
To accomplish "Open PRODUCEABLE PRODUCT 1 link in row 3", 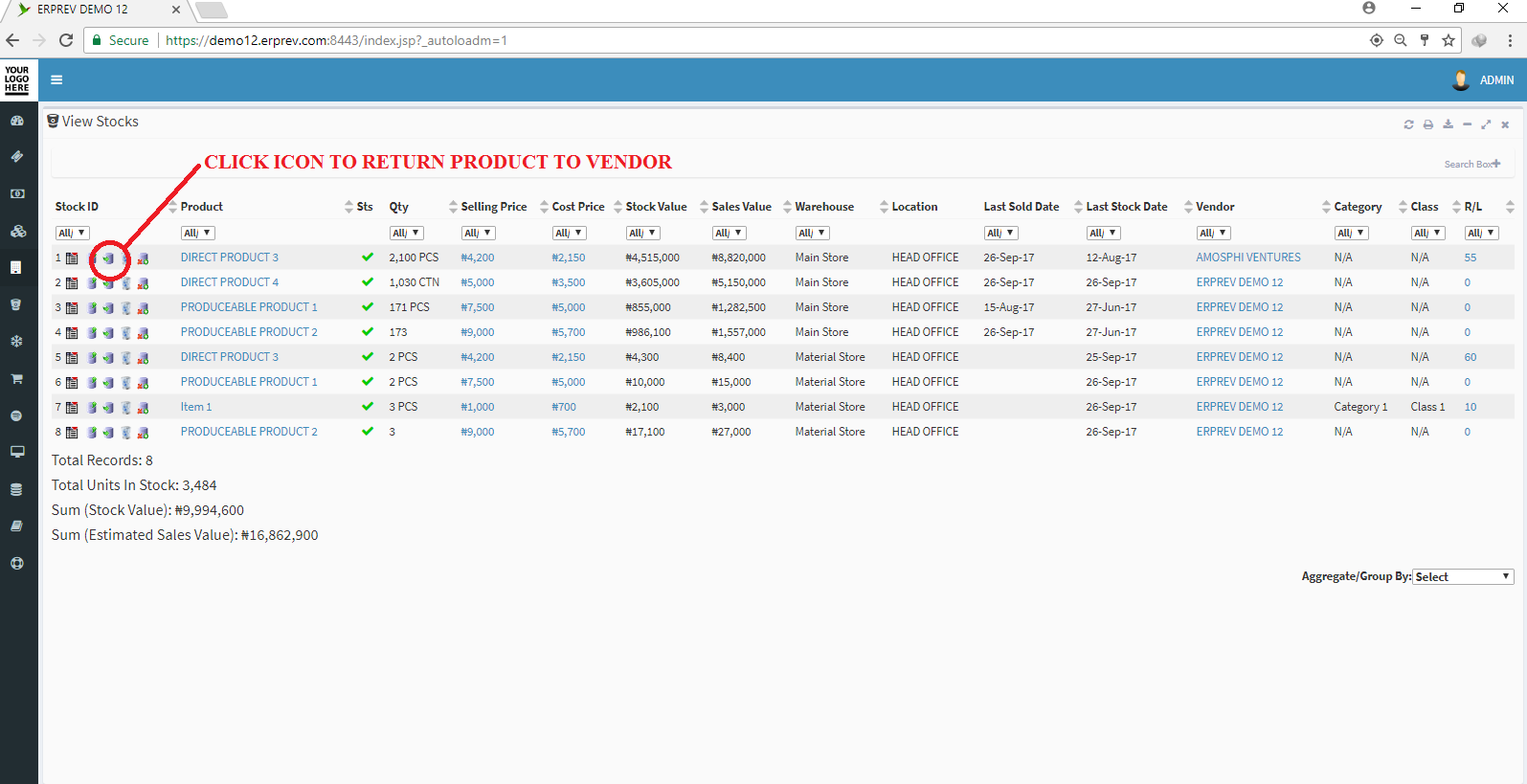I will 249,307.
